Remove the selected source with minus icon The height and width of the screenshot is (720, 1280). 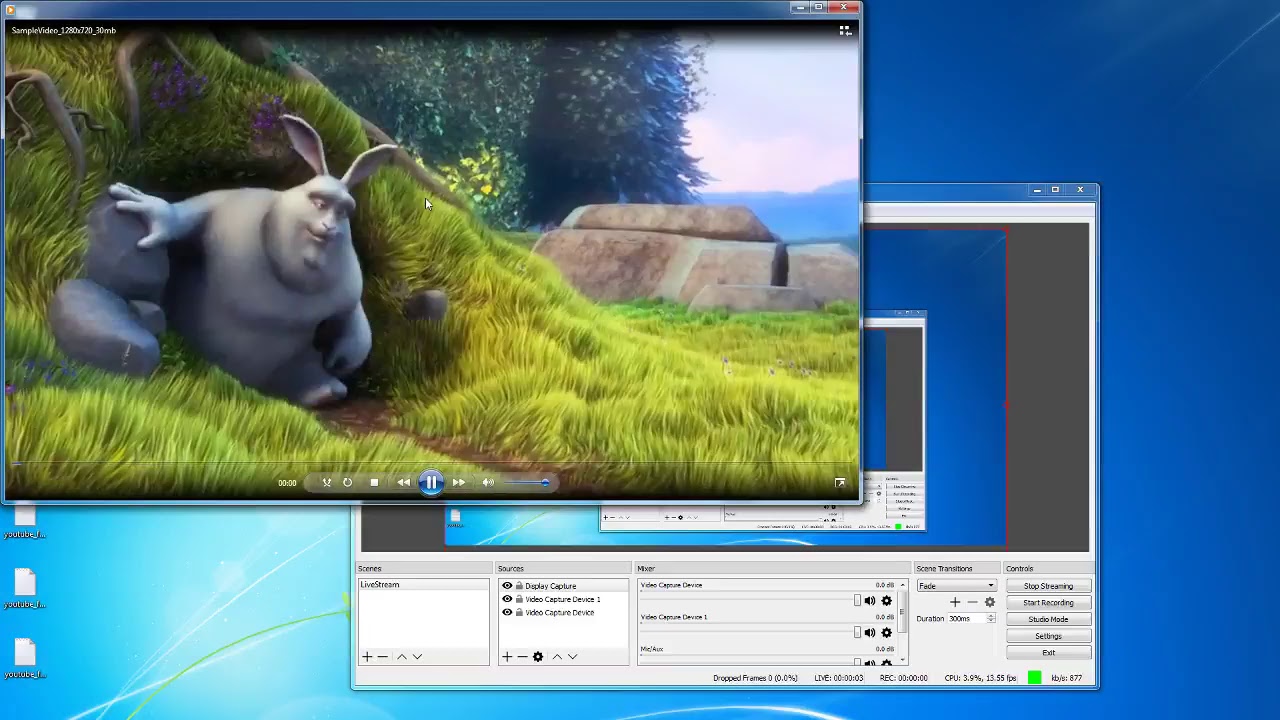point(522,657)
